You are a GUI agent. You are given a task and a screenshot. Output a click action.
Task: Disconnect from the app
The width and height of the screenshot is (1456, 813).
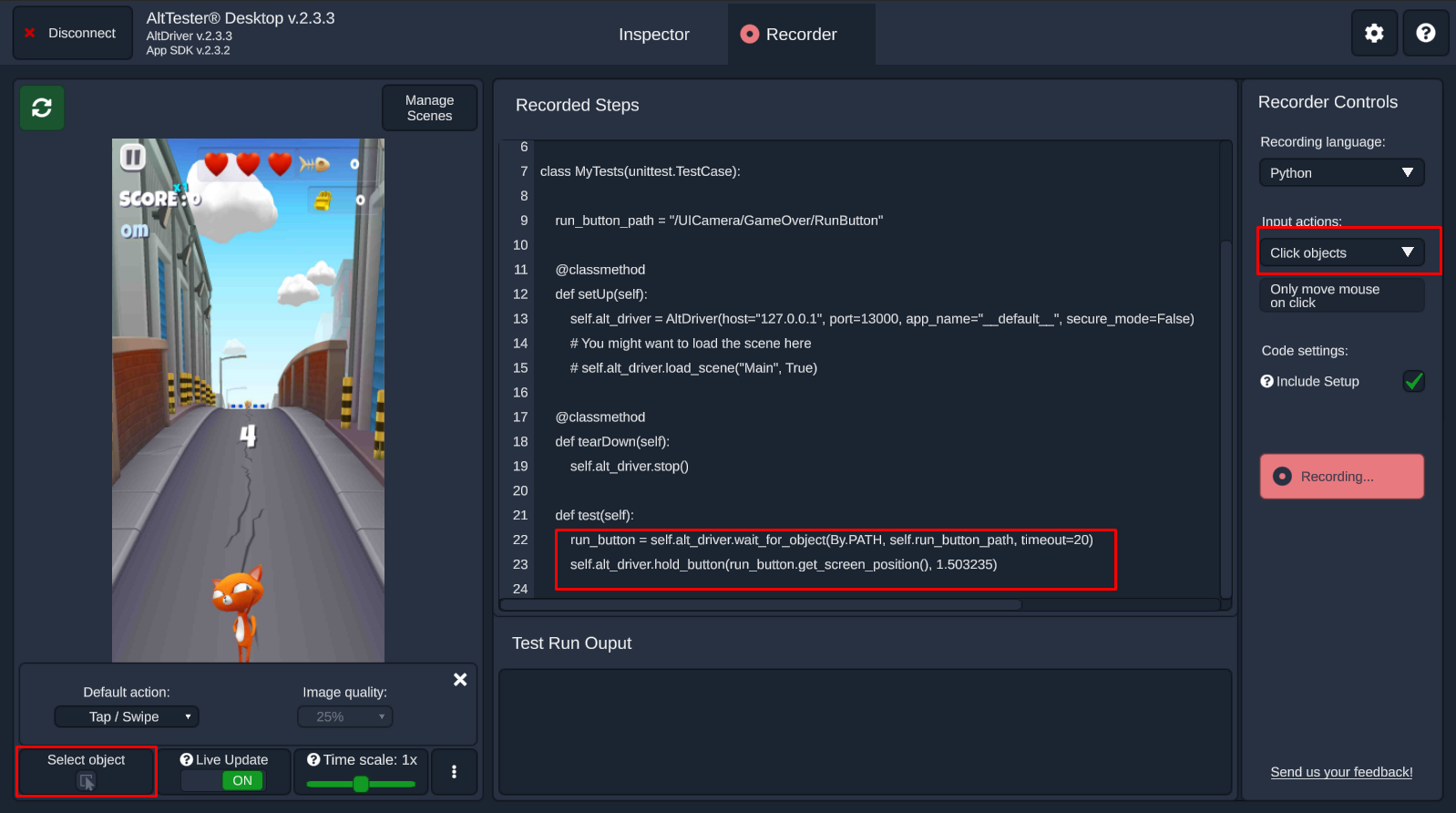coord(73,34)
